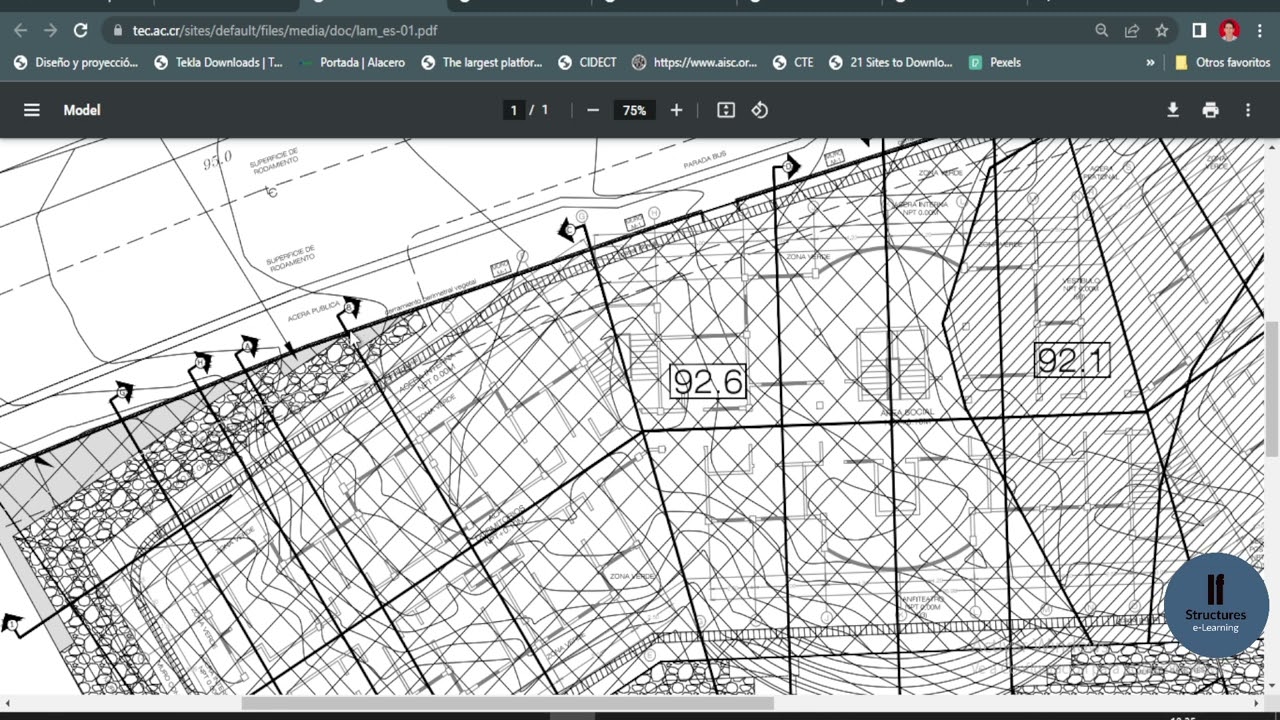Open the CTE bookmark
The width and height of the screenshot is (1280, 720).
pos(793,62)
